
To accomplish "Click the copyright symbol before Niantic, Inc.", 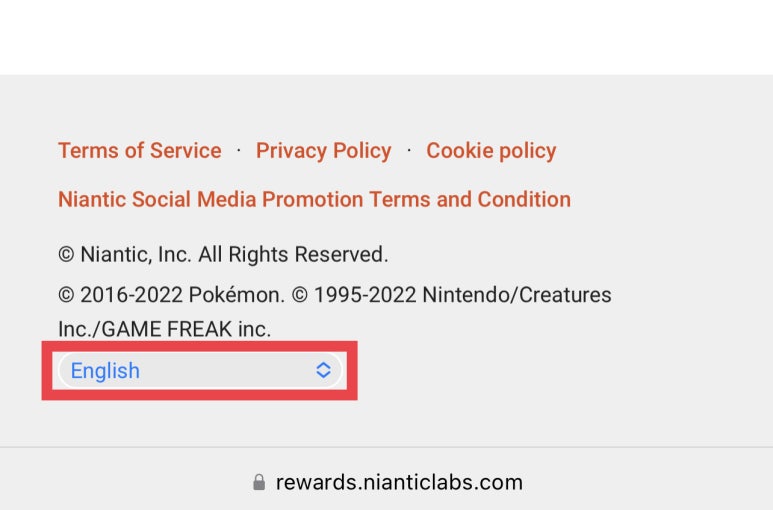I will [66, 255].
